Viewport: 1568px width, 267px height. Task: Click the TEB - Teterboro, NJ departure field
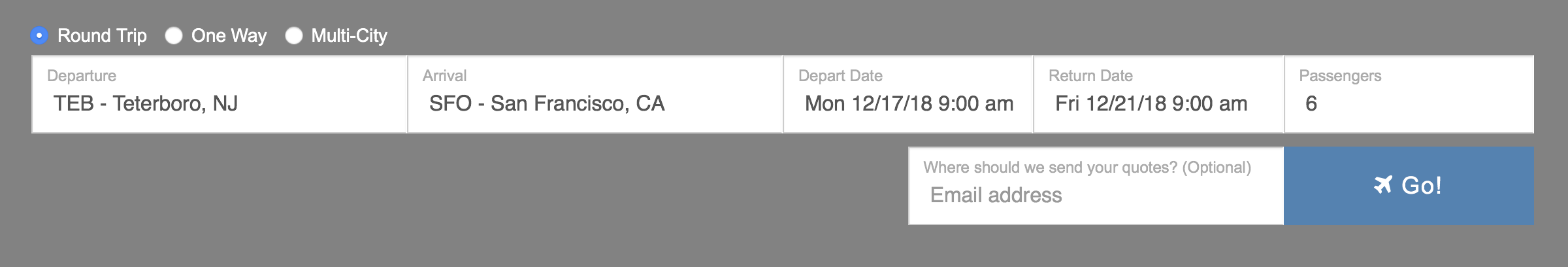coord(220,94)
